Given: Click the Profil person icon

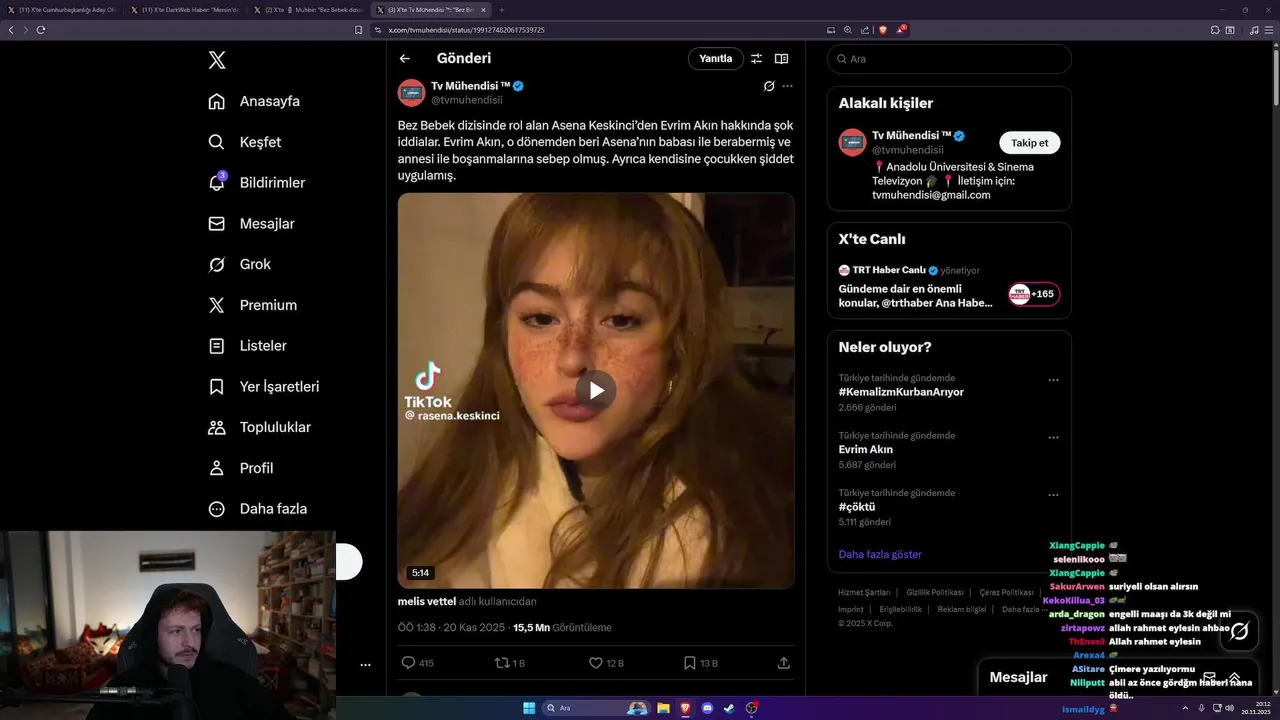Looking at the screenshot, I should pyautogui.click(x=216, y=468).
